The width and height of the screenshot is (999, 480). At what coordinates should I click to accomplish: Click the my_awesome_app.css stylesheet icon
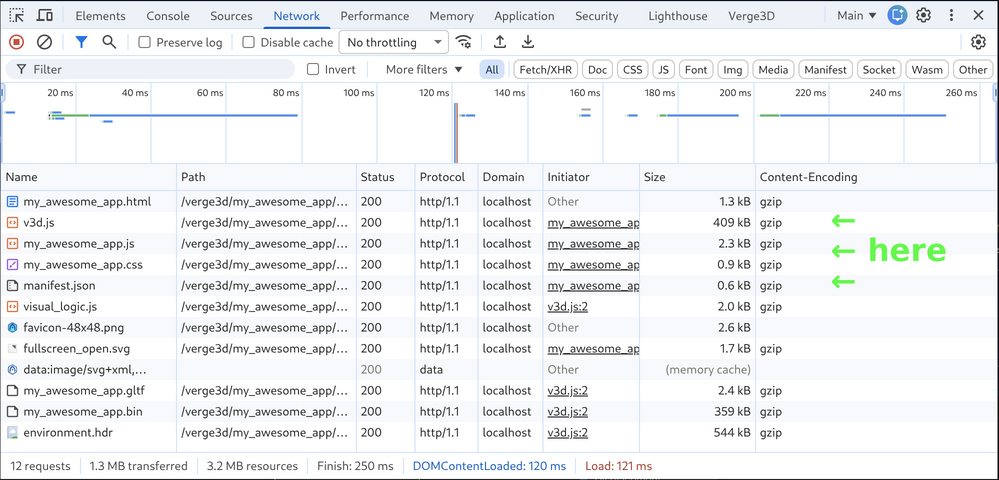12,265
